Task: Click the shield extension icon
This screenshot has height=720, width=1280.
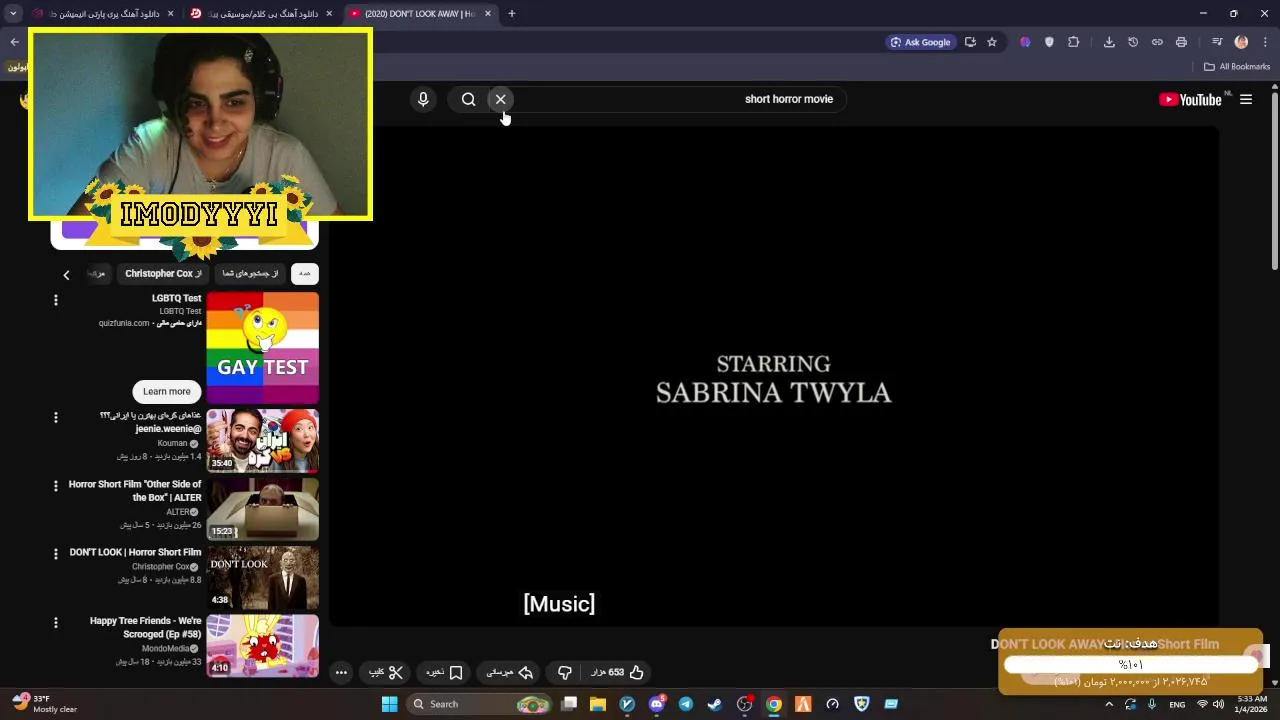Action: coord(1049,42)
